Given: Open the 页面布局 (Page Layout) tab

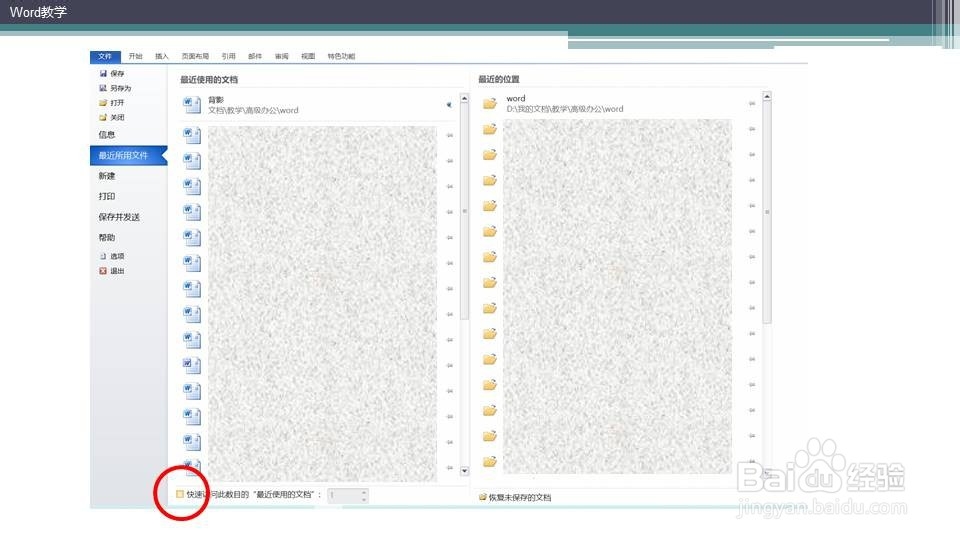Looking at the screenshot, I should coord(195,56).
